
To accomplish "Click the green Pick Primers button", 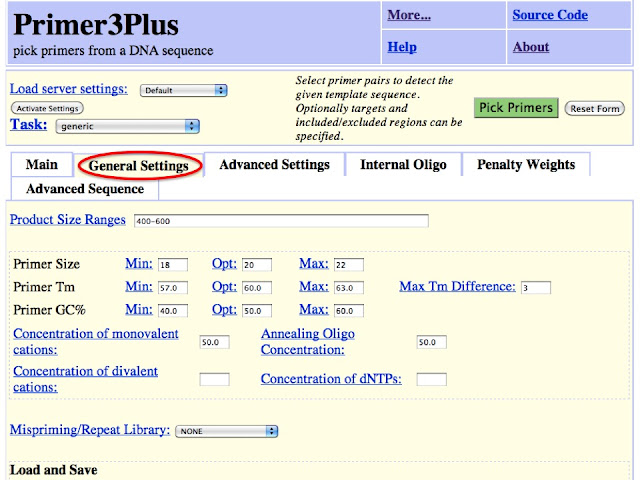I will [516, 108].
